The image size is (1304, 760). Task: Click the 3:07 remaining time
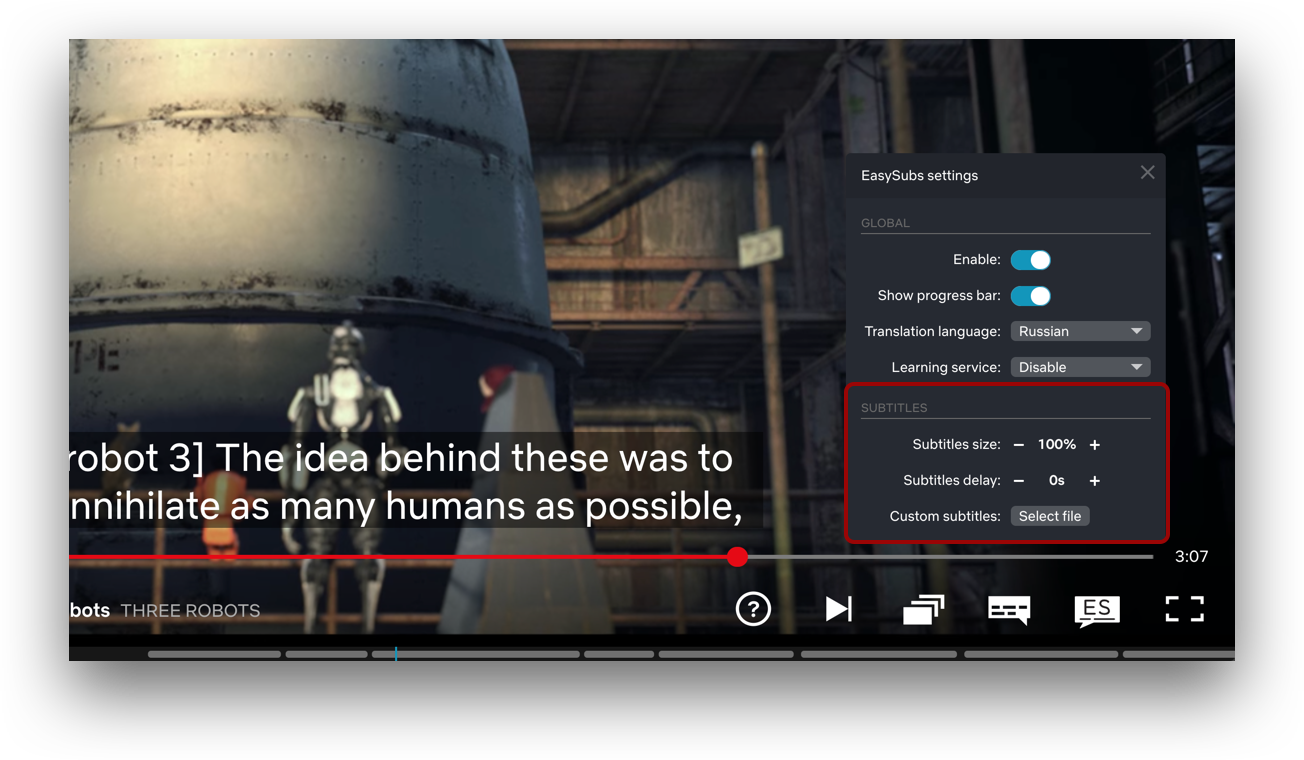[x=1191, y=557]
